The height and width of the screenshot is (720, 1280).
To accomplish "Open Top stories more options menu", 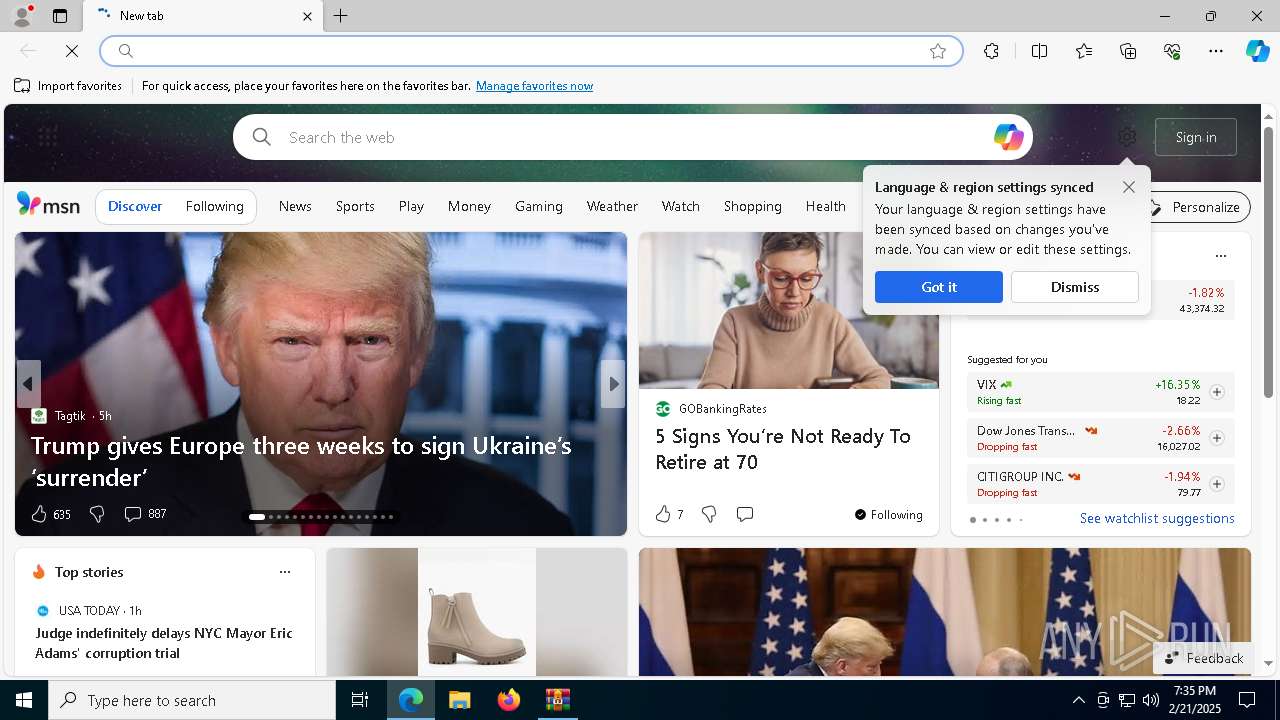I will click(285, 572).
